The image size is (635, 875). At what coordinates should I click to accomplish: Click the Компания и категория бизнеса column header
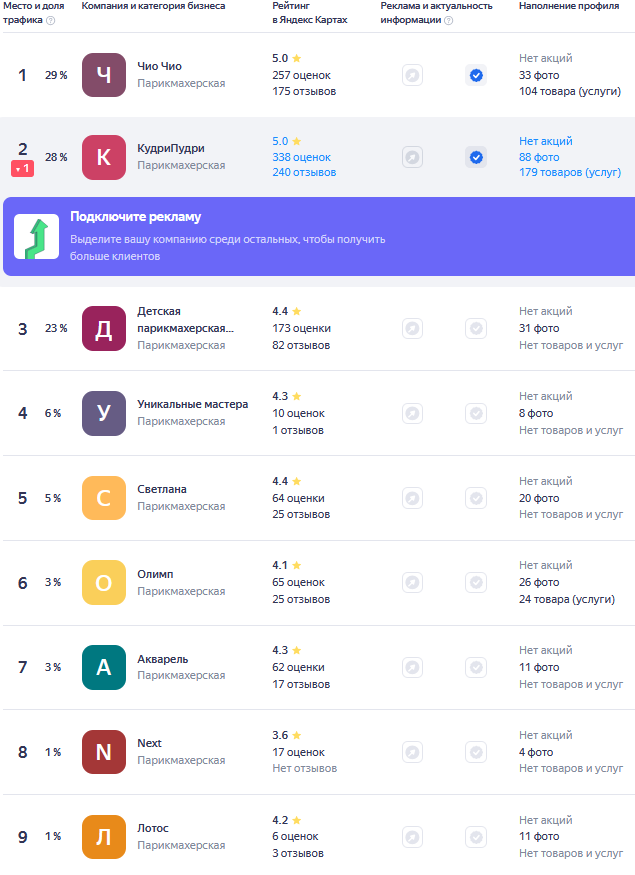(x=153, y=6)
